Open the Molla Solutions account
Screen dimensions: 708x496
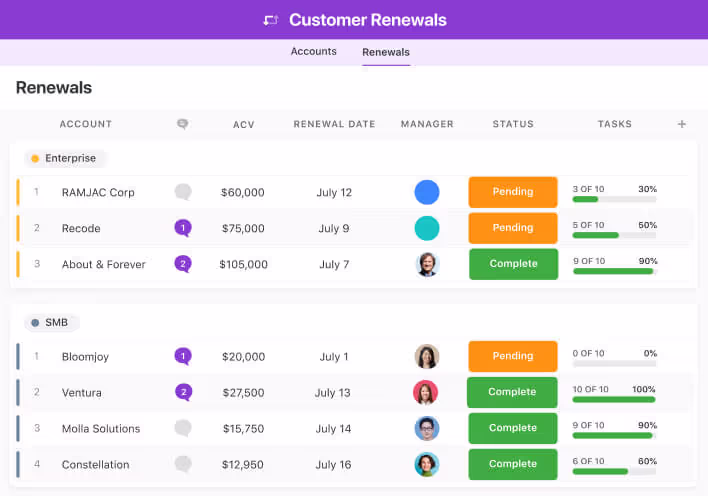click(101, 428)
